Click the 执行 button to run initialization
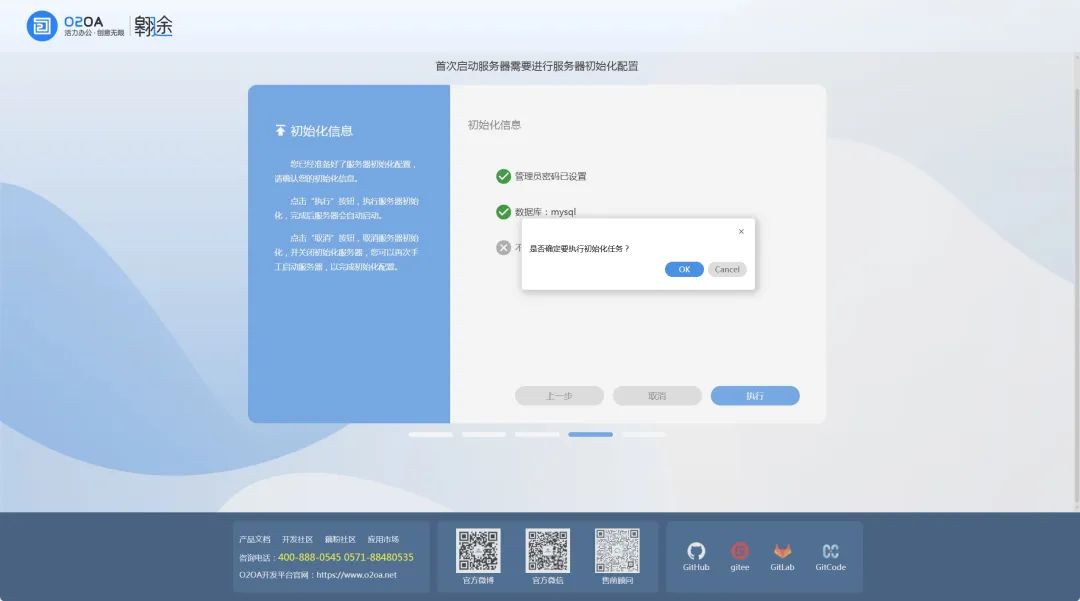Viewport: 1080px width, 601px height. (755, 395)
